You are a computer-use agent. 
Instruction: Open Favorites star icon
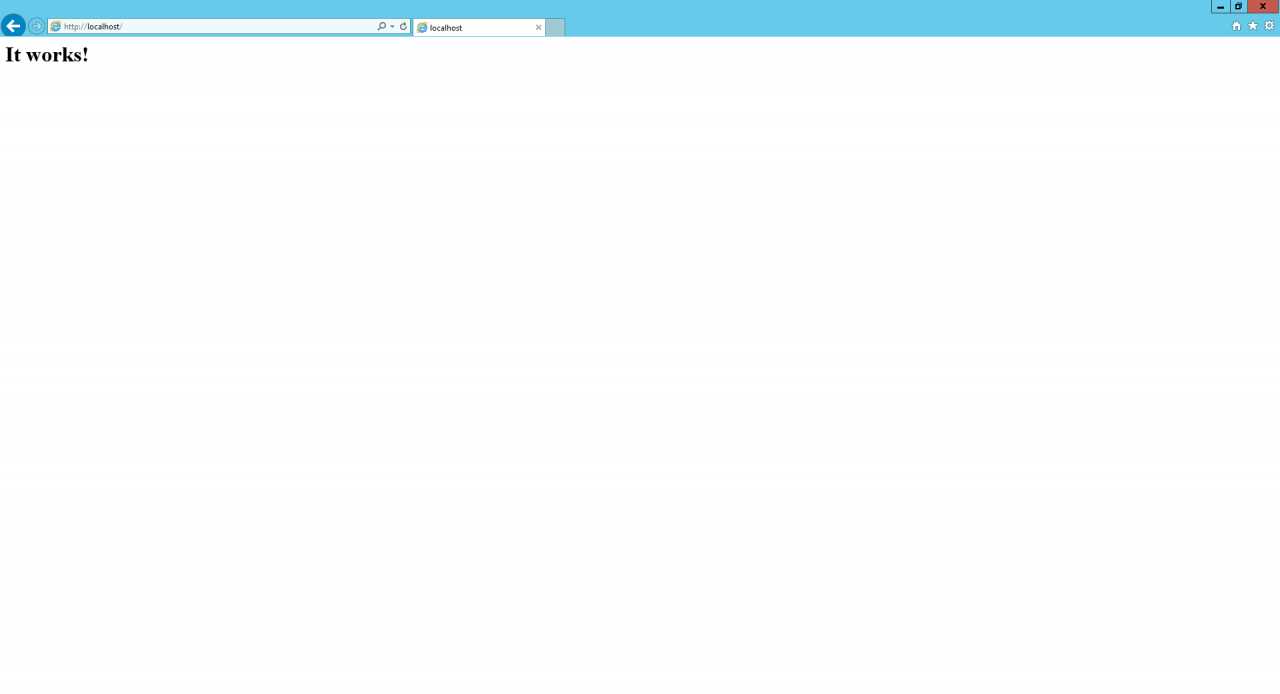[1253, 26]
